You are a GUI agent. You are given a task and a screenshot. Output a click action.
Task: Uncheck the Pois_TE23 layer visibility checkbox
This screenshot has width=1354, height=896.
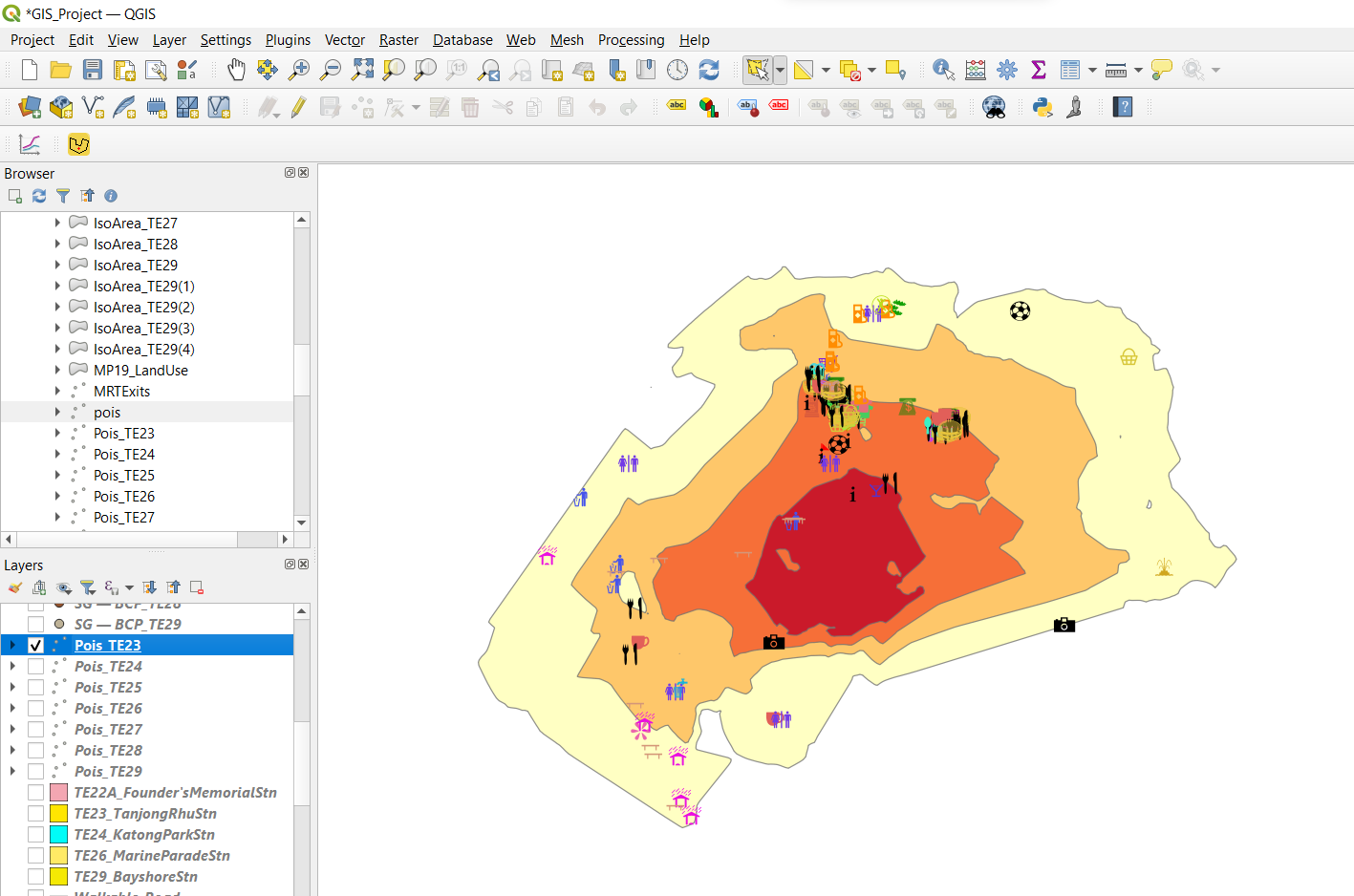click(35, 646)
